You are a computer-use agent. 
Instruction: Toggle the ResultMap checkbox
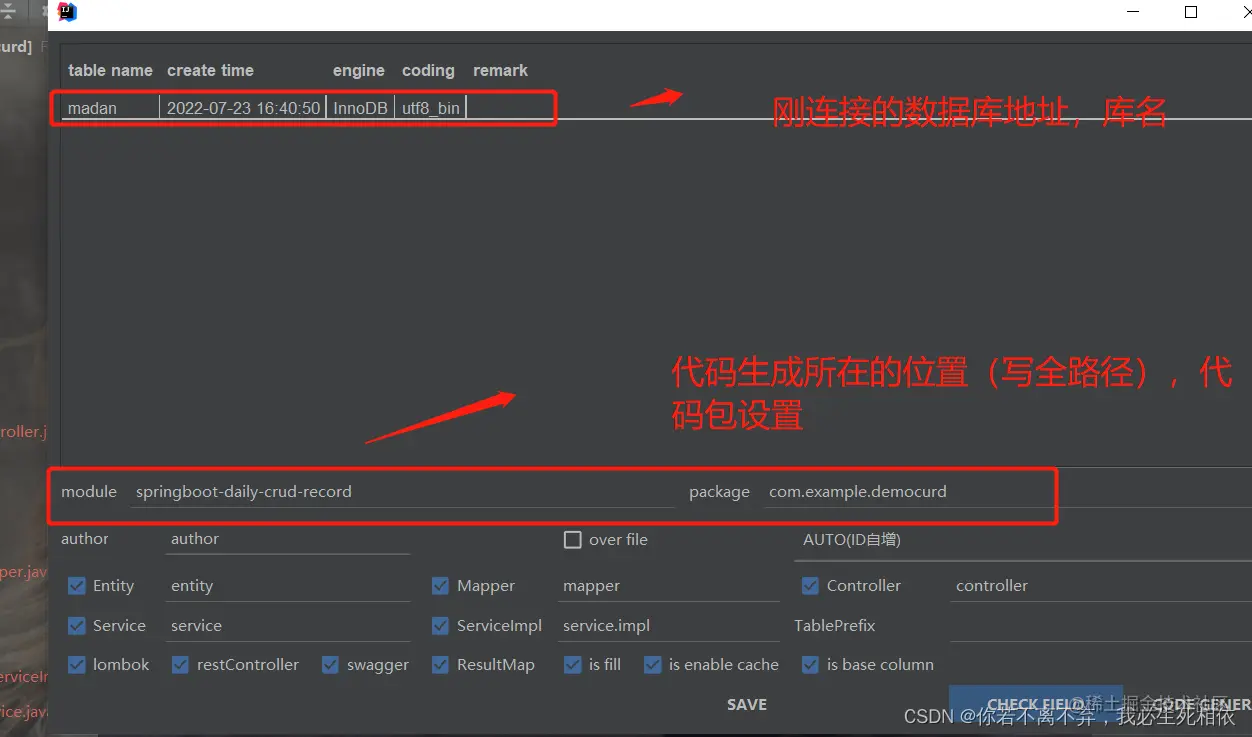440,664
